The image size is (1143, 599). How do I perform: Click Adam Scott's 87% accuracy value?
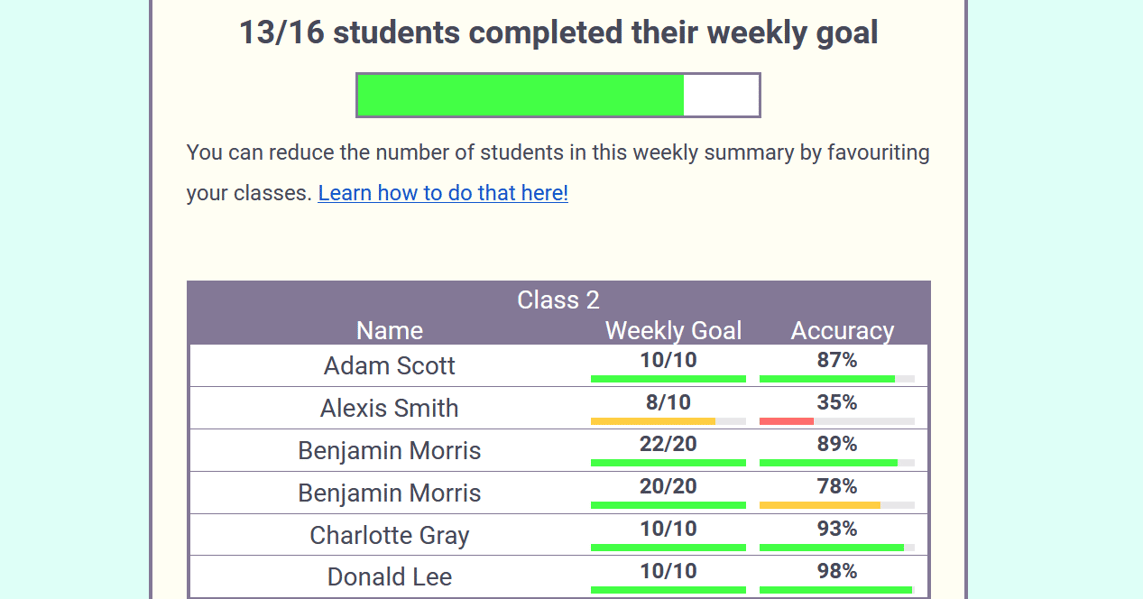point(837,361)
